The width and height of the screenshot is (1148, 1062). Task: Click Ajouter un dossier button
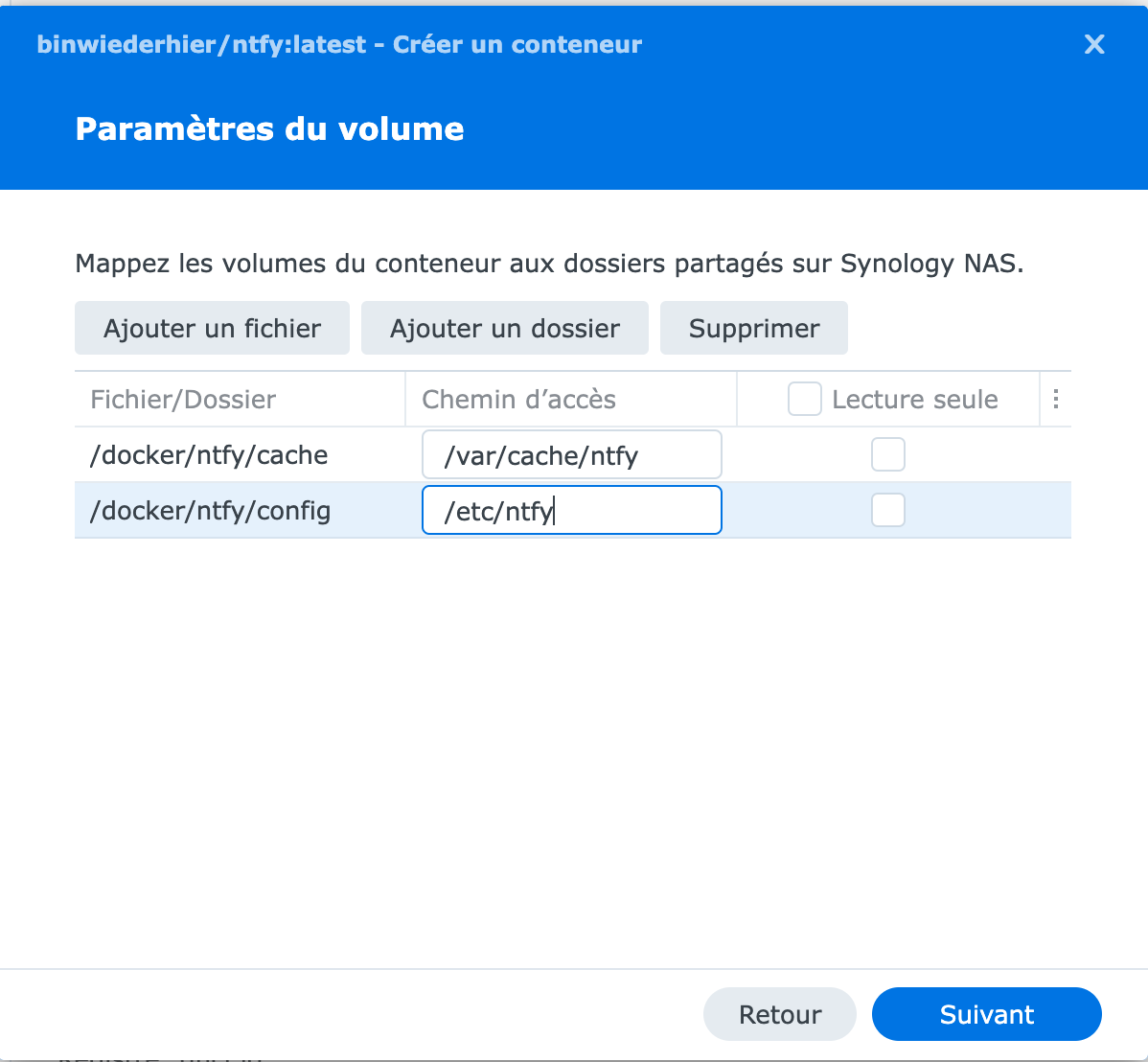pos(504,328)
